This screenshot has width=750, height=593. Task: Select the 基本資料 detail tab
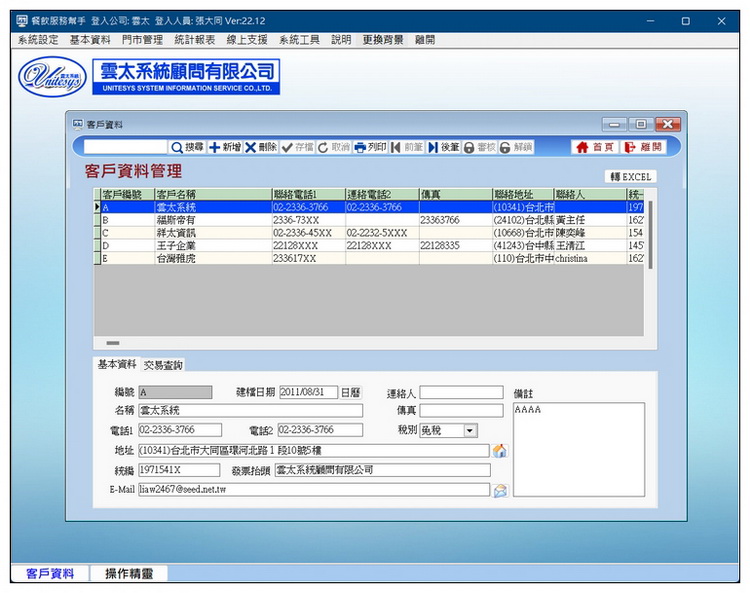[117, 364]
